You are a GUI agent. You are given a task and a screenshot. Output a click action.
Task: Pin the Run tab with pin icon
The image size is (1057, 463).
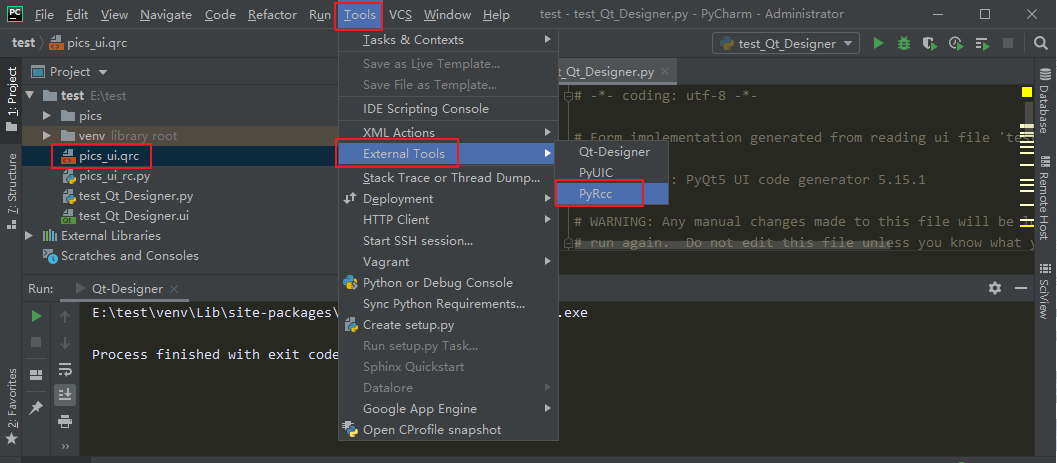pyautogui.click(x=36, y=408)
